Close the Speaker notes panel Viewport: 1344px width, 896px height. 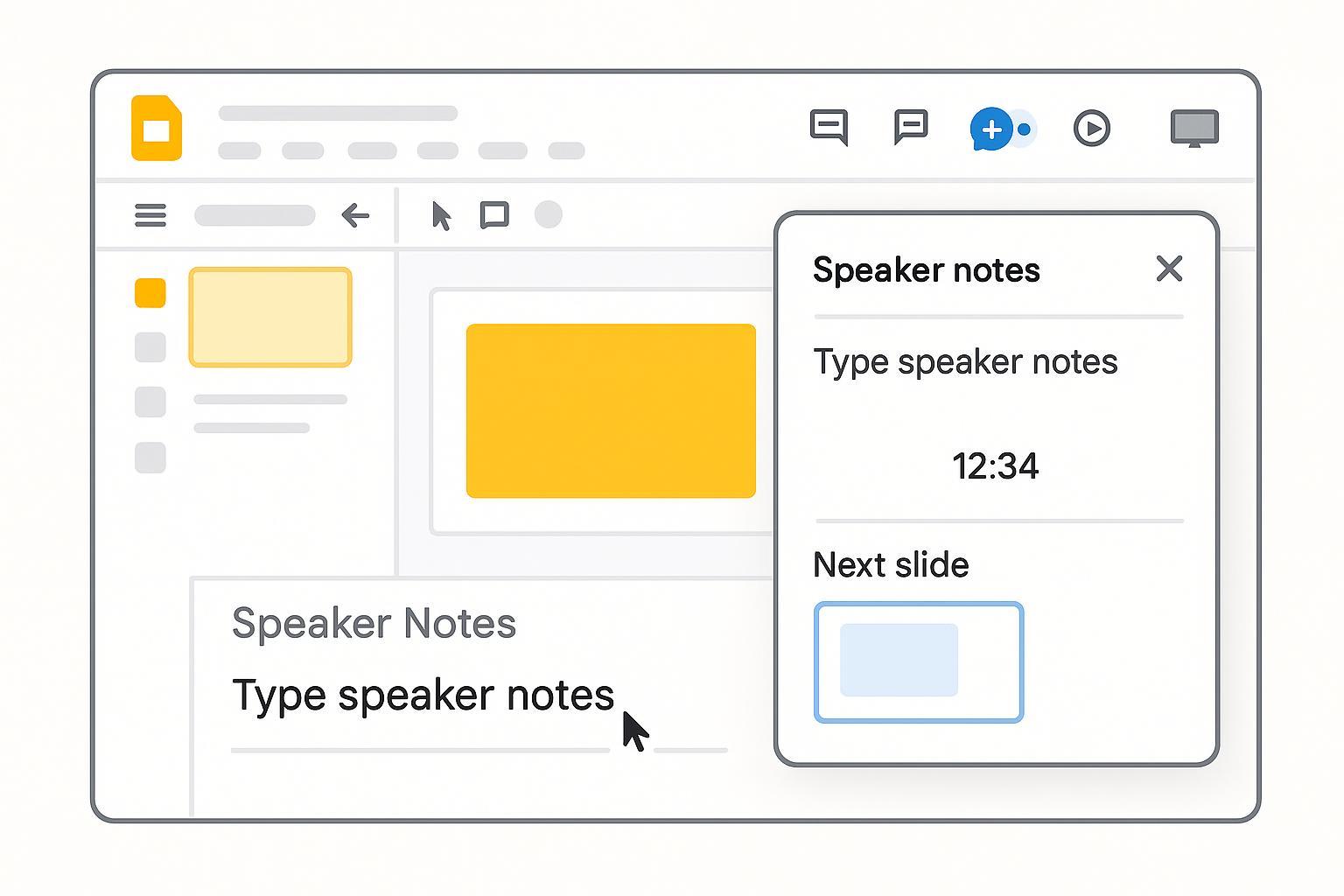[1169, 269]
